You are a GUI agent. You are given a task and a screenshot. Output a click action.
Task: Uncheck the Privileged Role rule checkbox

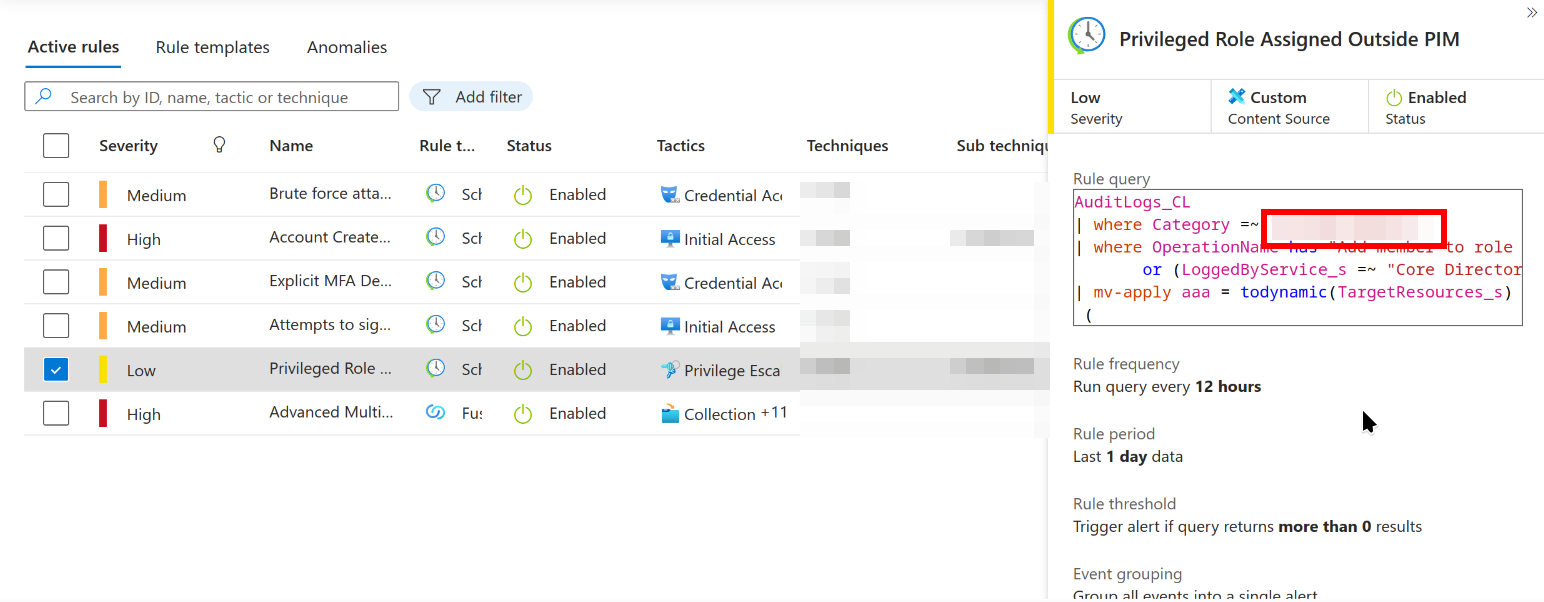pyautogui.click(x=56, y=370)
